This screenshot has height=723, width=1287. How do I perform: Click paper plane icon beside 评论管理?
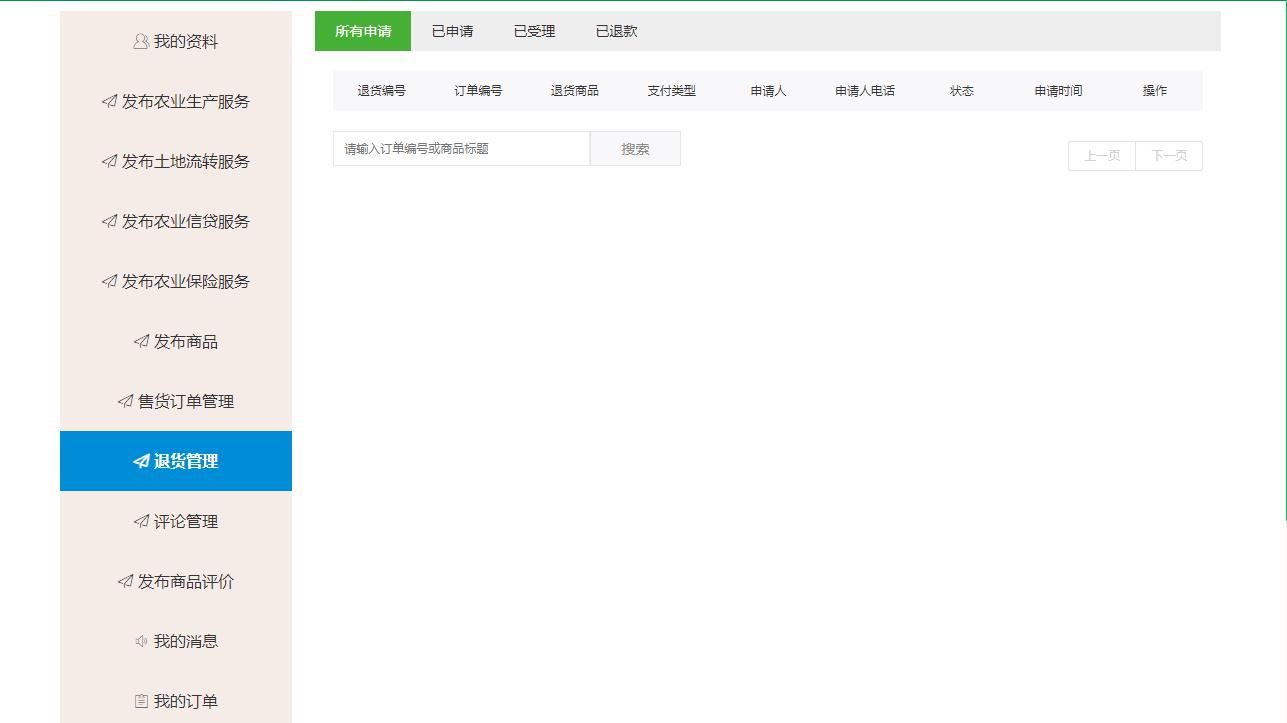141,522
